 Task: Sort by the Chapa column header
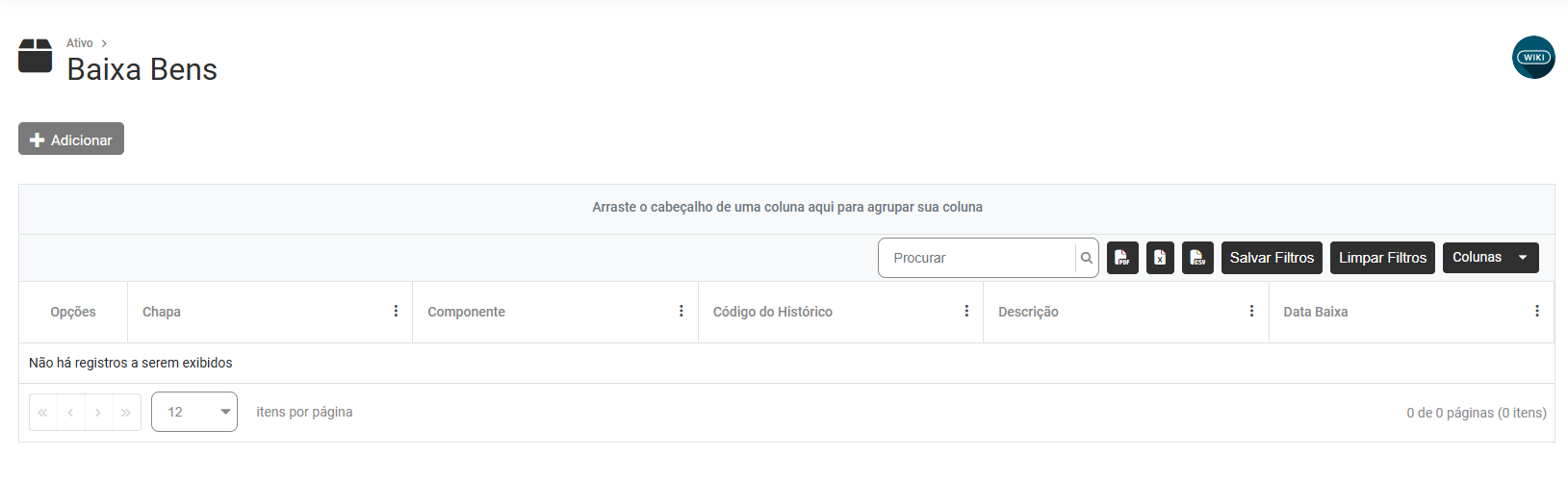click(162, 312)
